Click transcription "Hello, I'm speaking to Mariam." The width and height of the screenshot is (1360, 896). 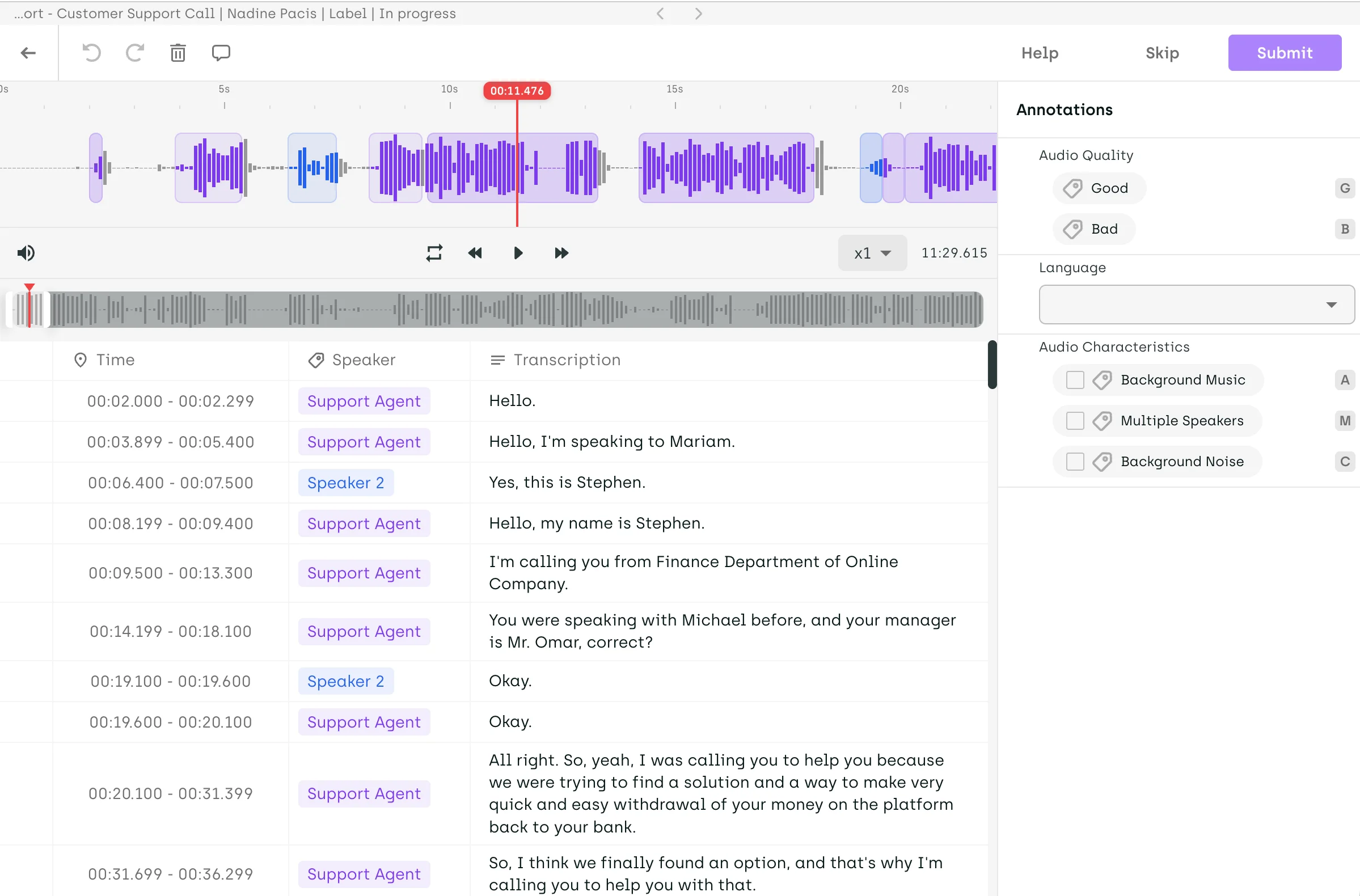[x=612, y=441]
